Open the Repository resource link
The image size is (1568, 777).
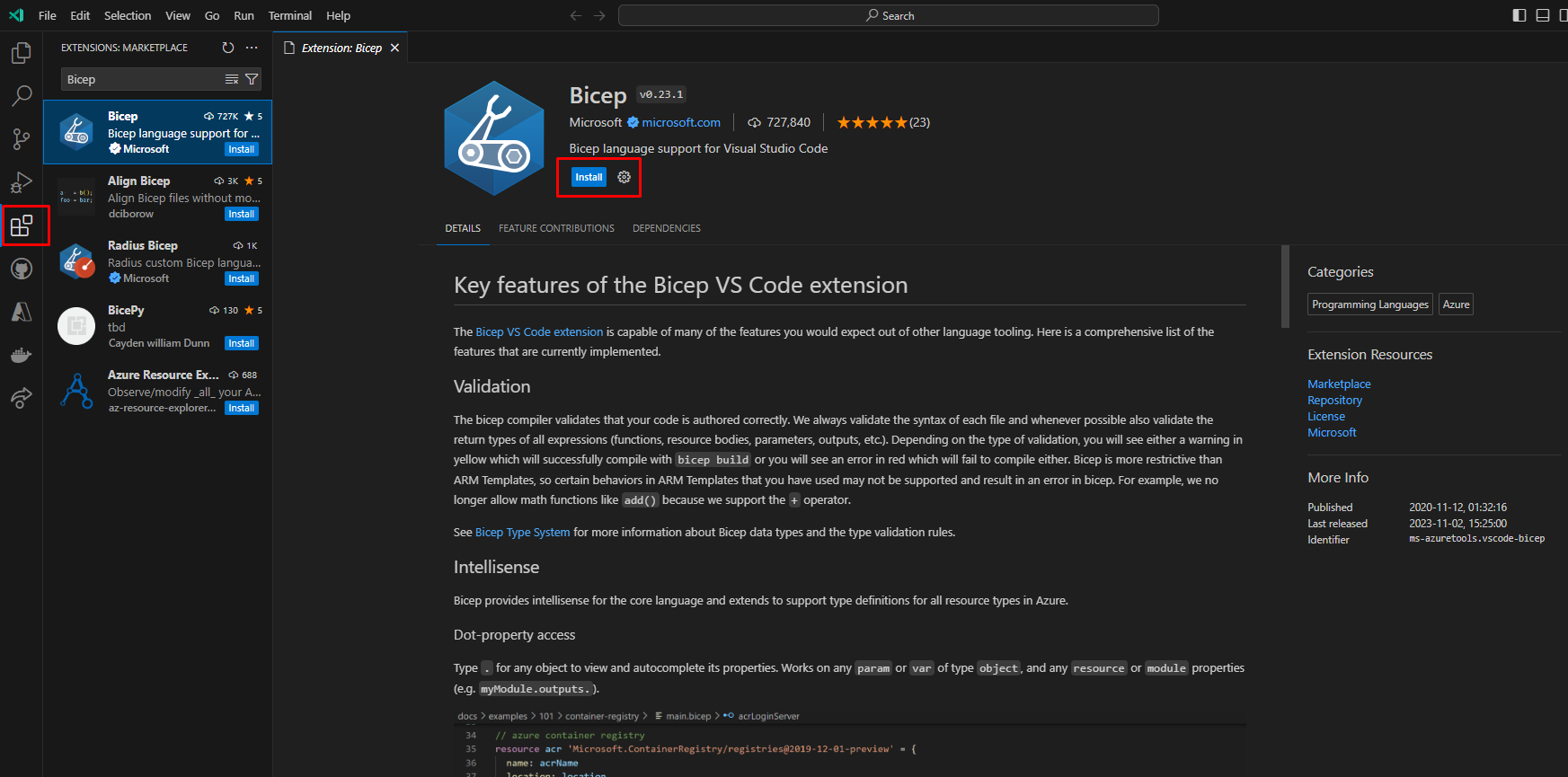tap(1334, 400)
